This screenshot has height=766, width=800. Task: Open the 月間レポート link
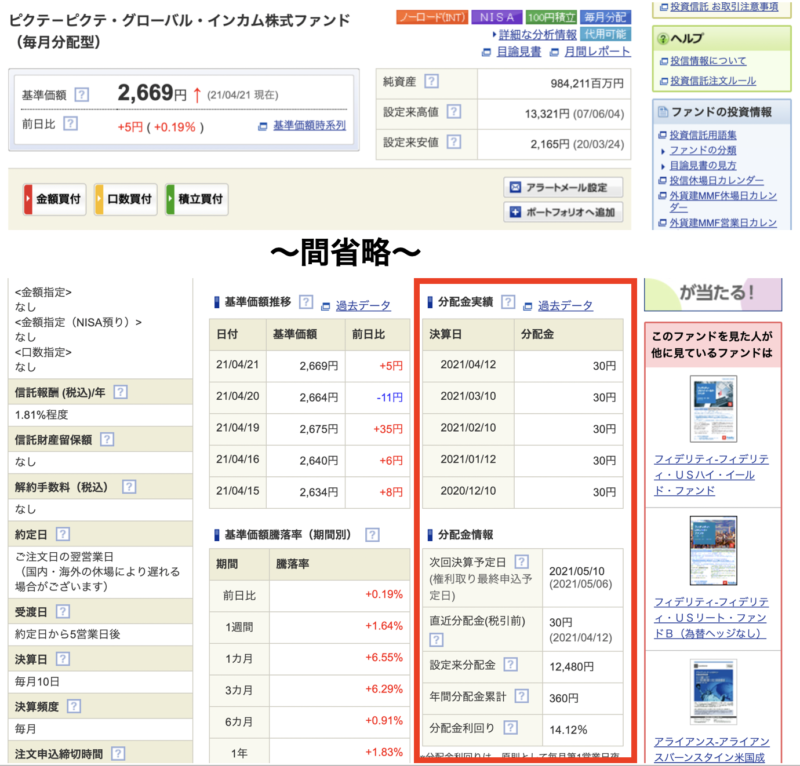(x=597, y=52)
